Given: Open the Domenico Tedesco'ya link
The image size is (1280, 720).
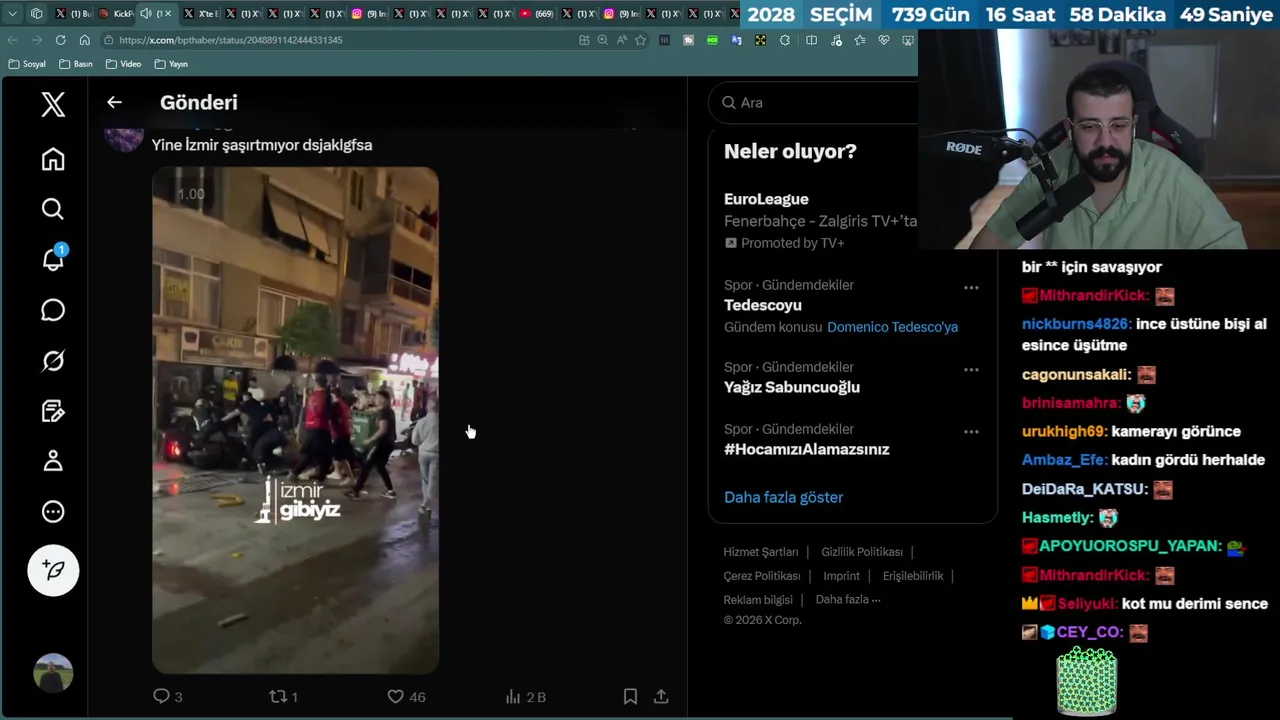Looking at the screenshot, I should (892, 327).
